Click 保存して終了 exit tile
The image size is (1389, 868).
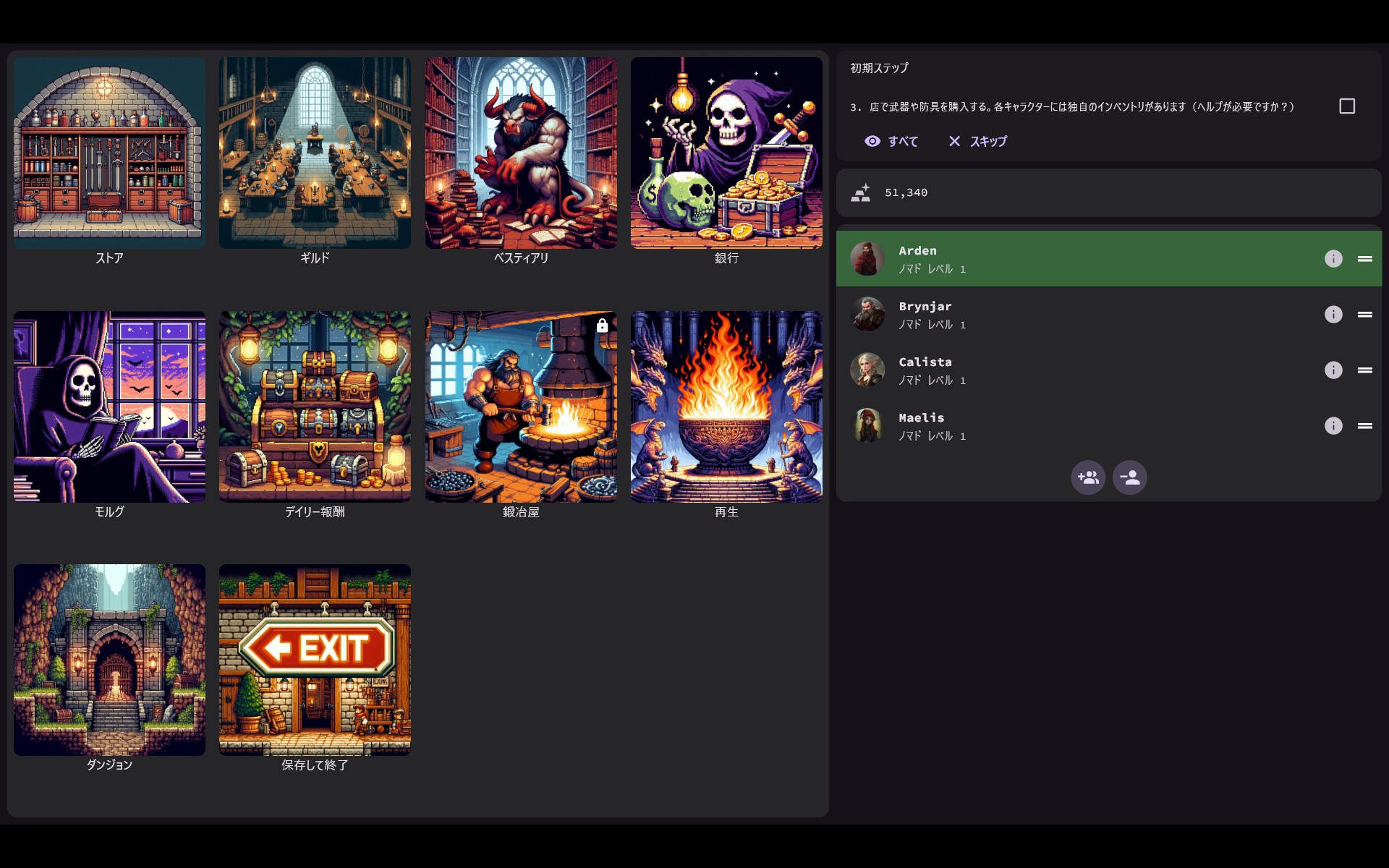tap(315, 668)
